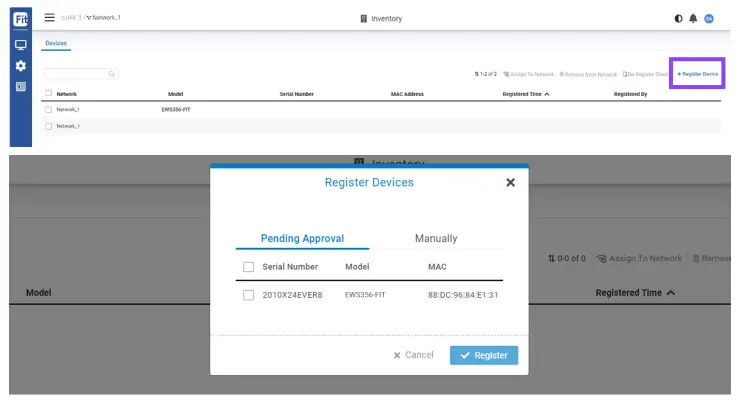Sort by Model column in top table
Screen dimensions: 746x408
(x=176, y=94)
